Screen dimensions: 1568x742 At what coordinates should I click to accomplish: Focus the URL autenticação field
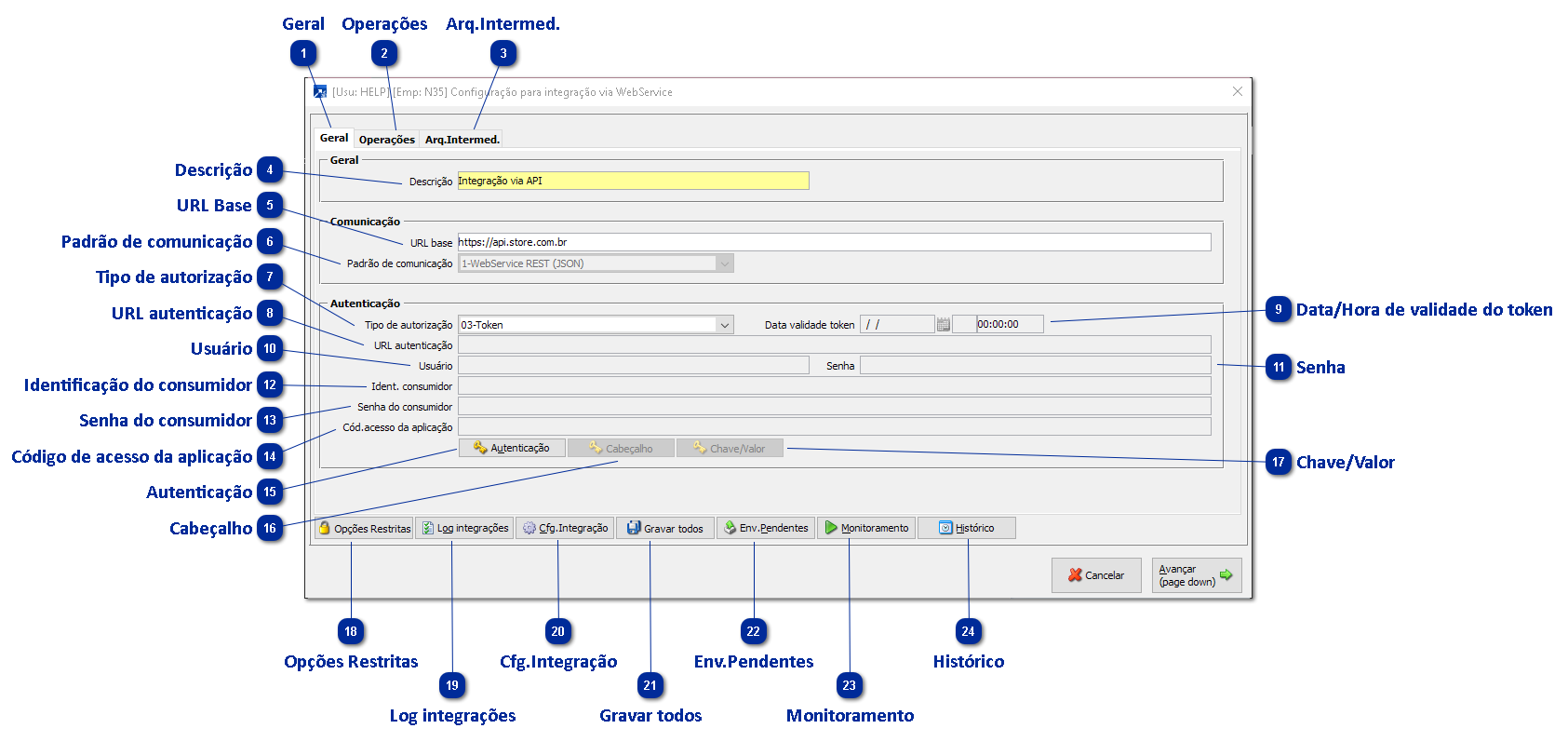pyautogui.click(x=834, y=345)
